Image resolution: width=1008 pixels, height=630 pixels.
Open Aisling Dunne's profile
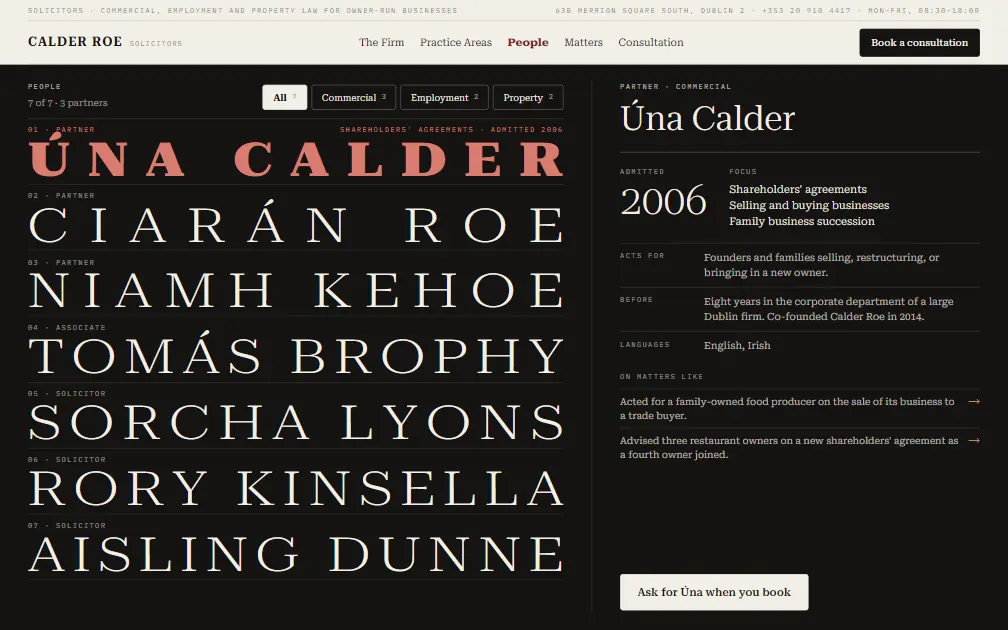[296, 548]
